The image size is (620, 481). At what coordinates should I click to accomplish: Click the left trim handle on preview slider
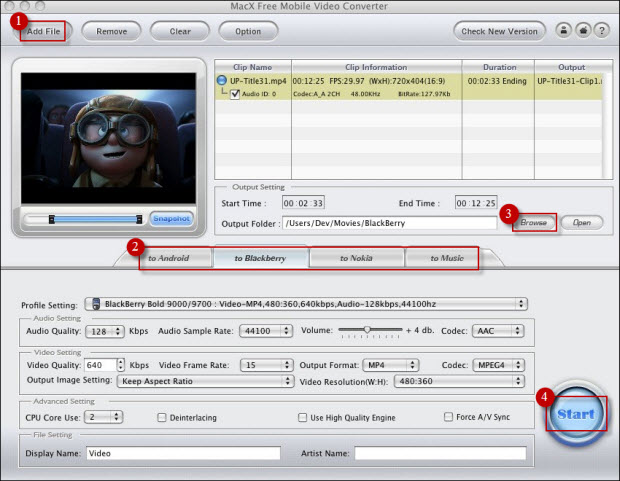coord(51,219)
